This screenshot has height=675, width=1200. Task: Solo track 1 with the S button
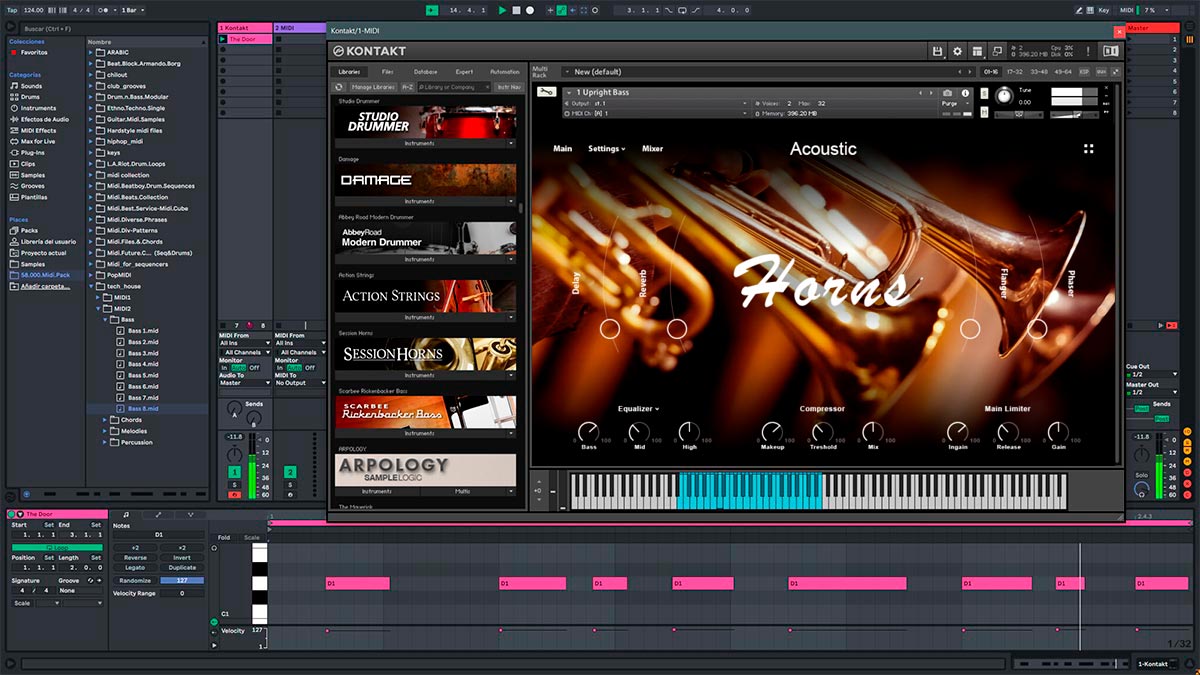coord(235,485)
